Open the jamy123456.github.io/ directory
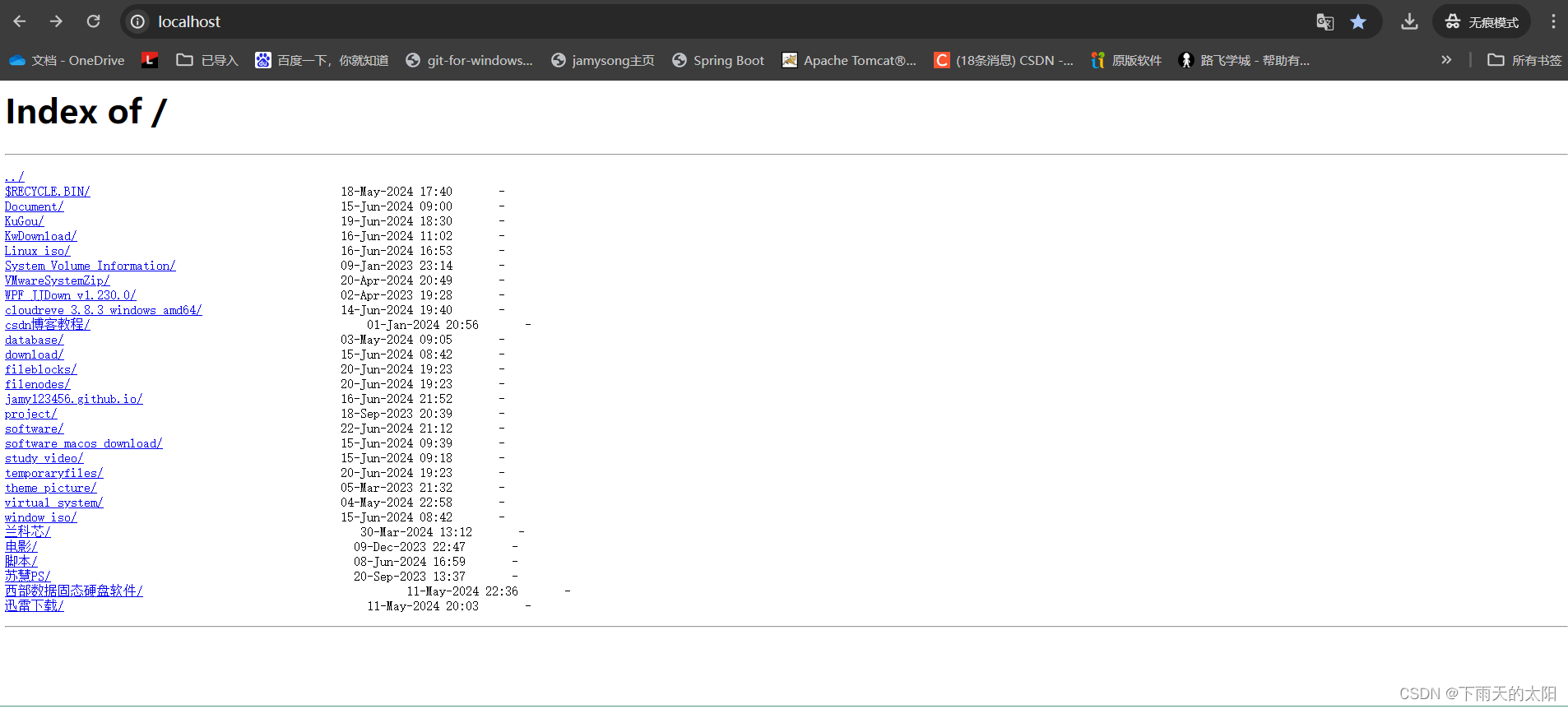 tap(74, 399)
